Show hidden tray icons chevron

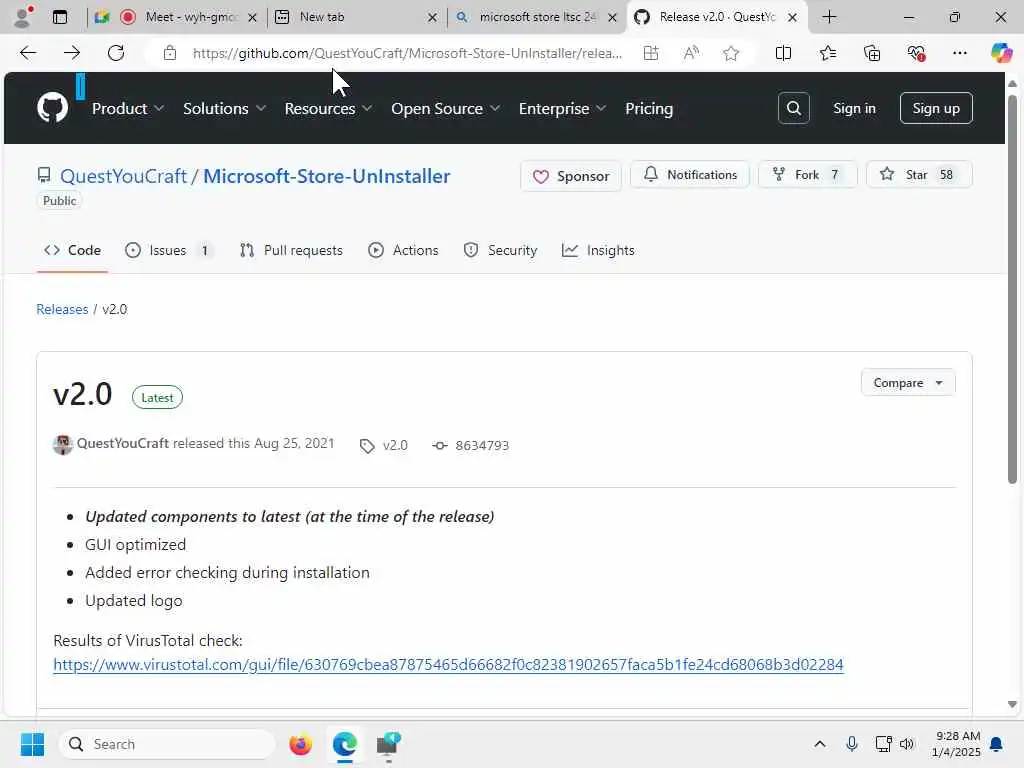pos(820,744)
